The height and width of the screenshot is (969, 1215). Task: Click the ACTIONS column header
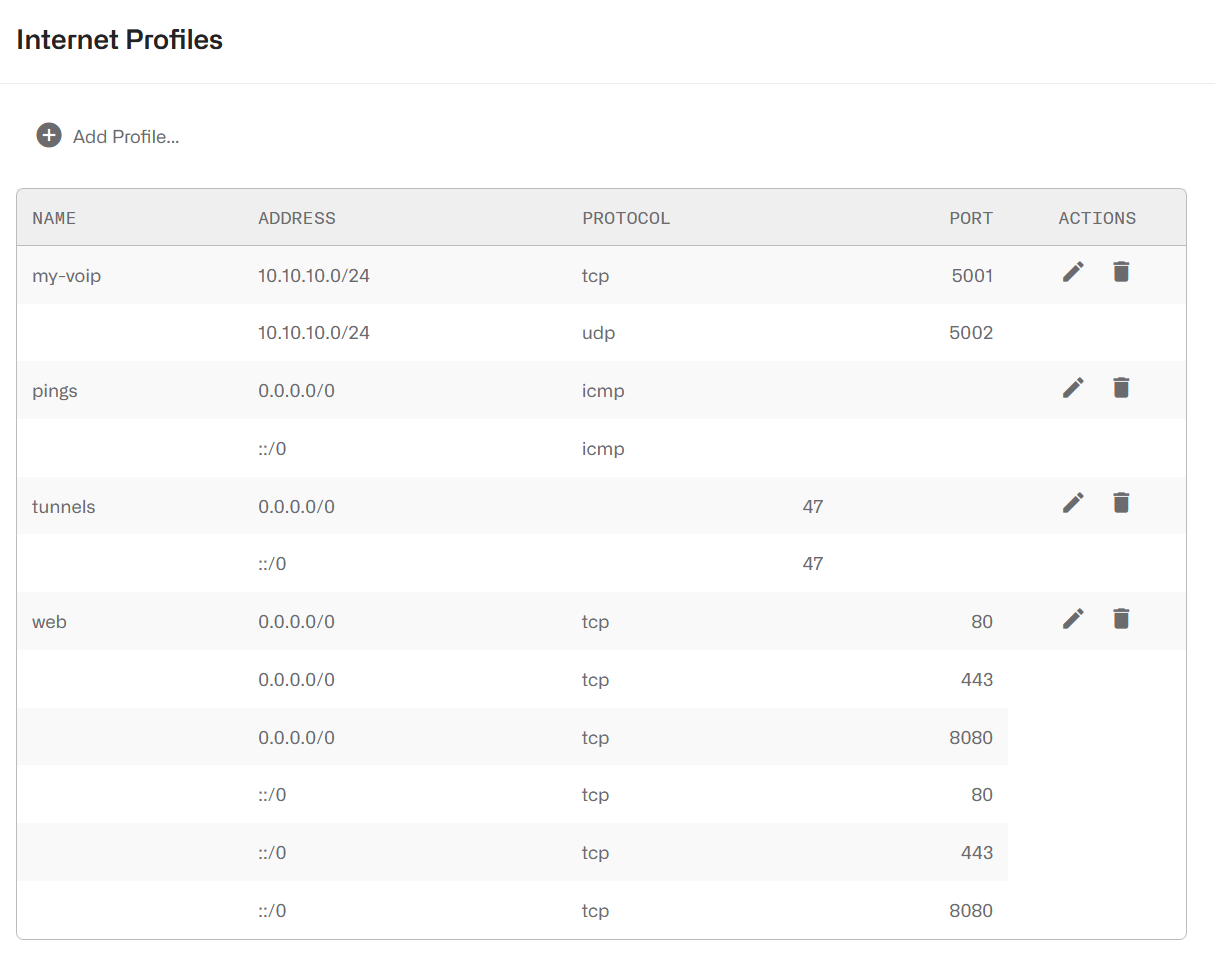pos(1097,217)
